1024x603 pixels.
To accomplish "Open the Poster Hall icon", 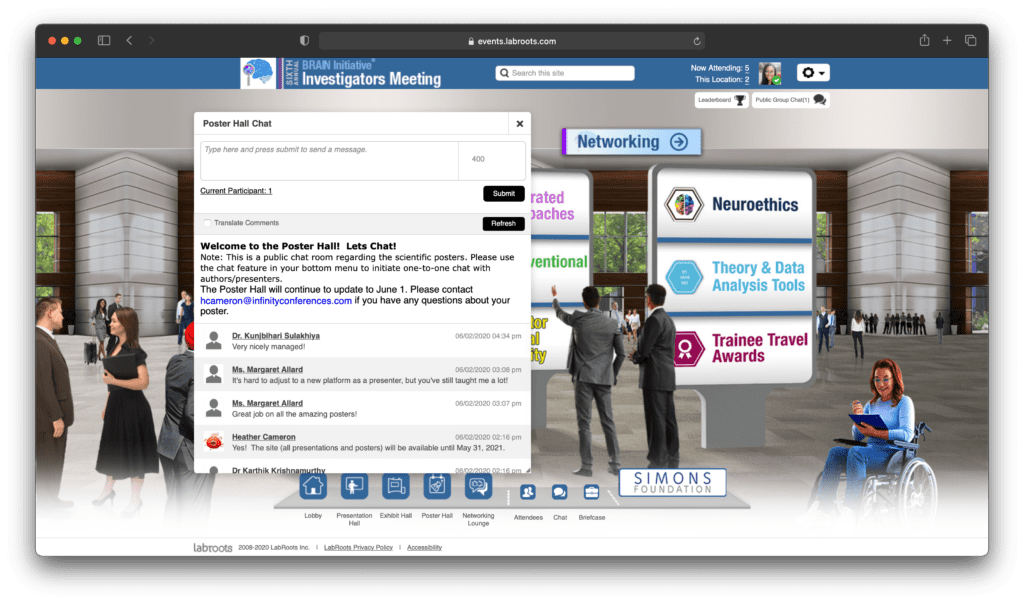I will (437, 487).
